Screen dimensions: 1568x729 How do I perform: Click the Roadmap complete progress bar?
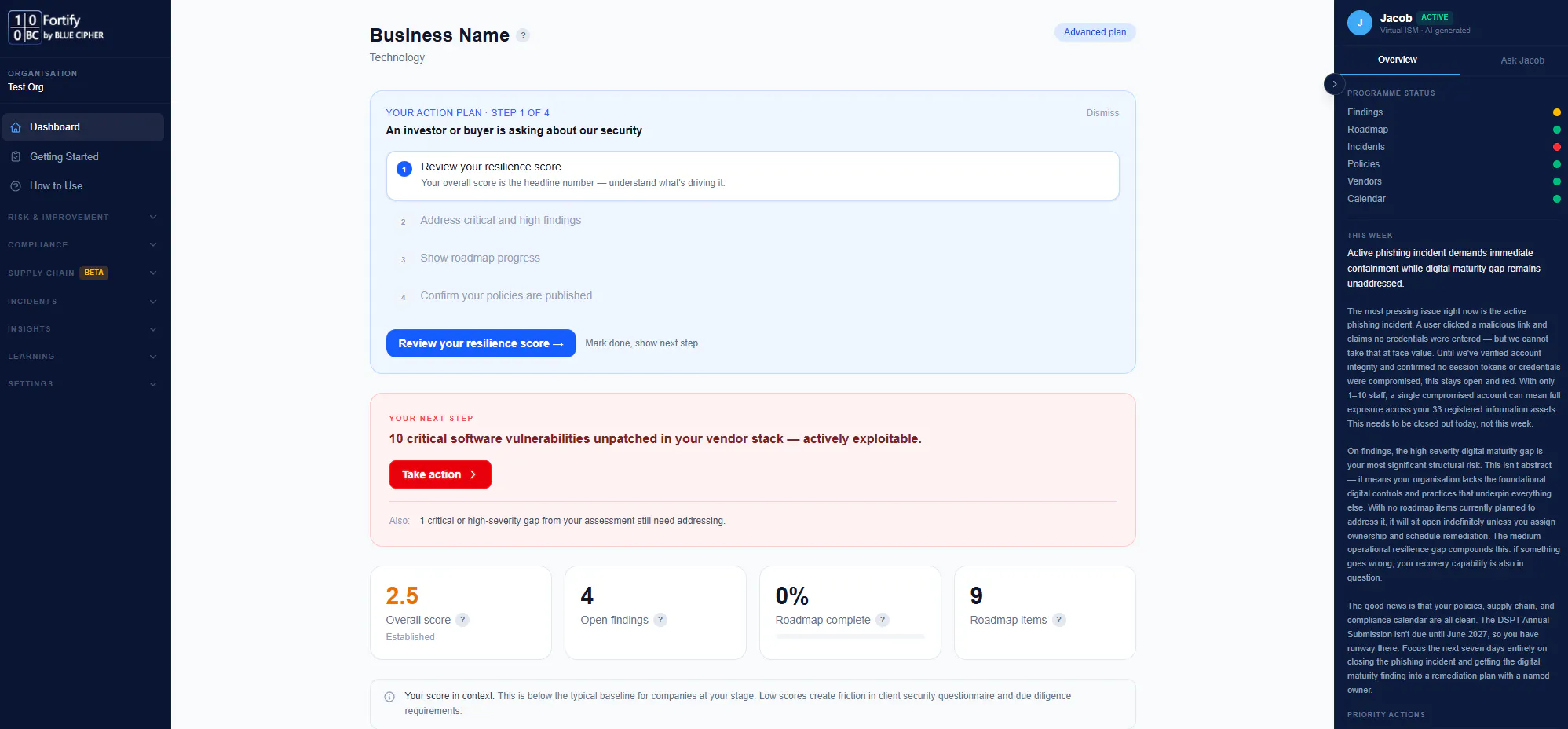pos(850,636)
